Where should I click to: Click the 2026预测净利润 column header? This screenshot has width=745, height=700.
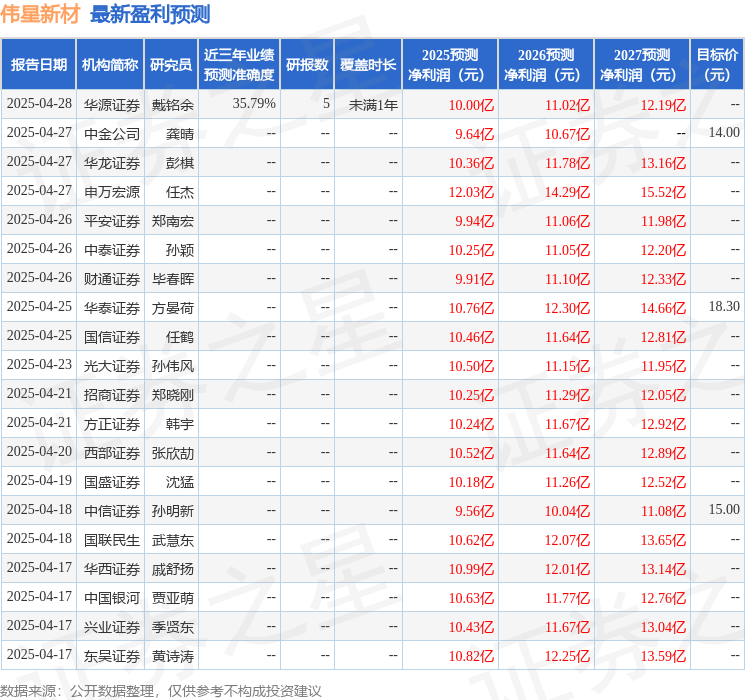tap(546, 65)
